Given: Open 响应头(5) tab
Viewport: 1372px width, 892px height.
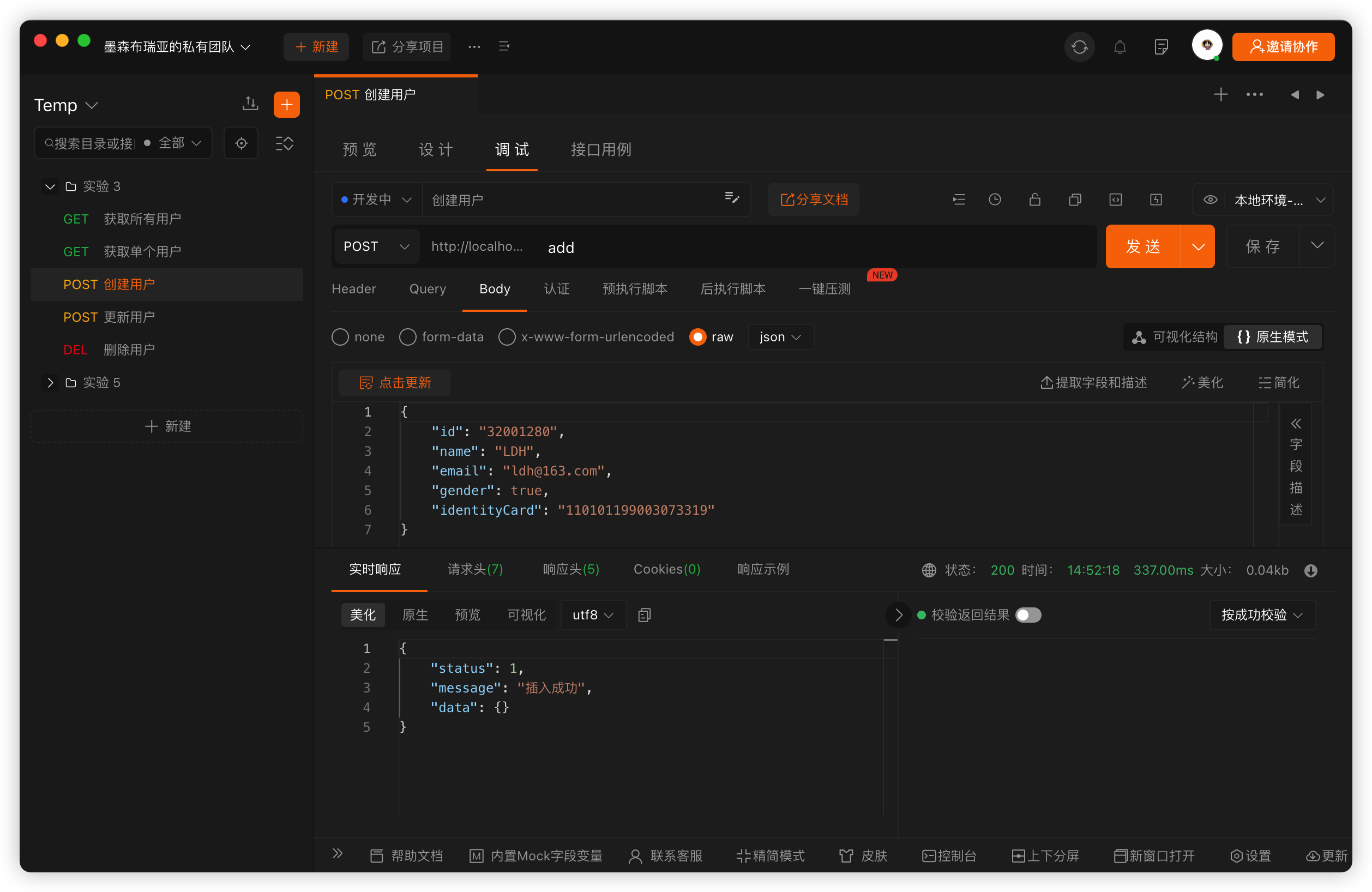Looking at the screenshot, I should tap(571, 569).
